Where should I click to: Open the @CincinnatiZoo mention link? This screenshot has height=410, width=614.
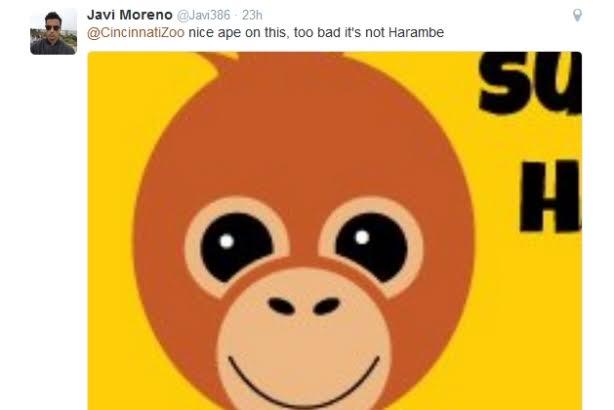(136, 32)
